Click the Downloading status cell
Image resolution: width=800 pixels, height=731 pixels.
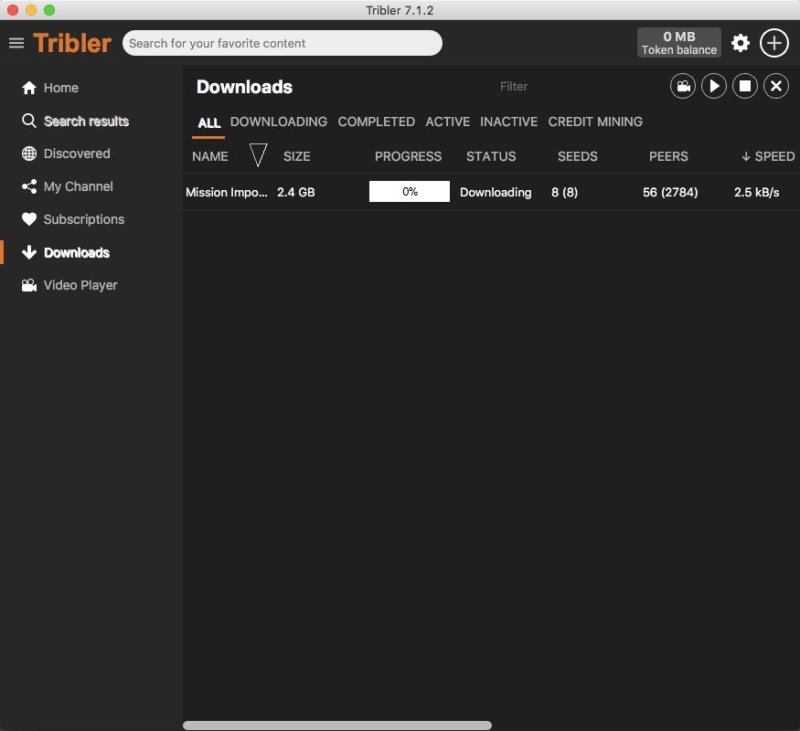pyautogui.click(x=495, y=192)
